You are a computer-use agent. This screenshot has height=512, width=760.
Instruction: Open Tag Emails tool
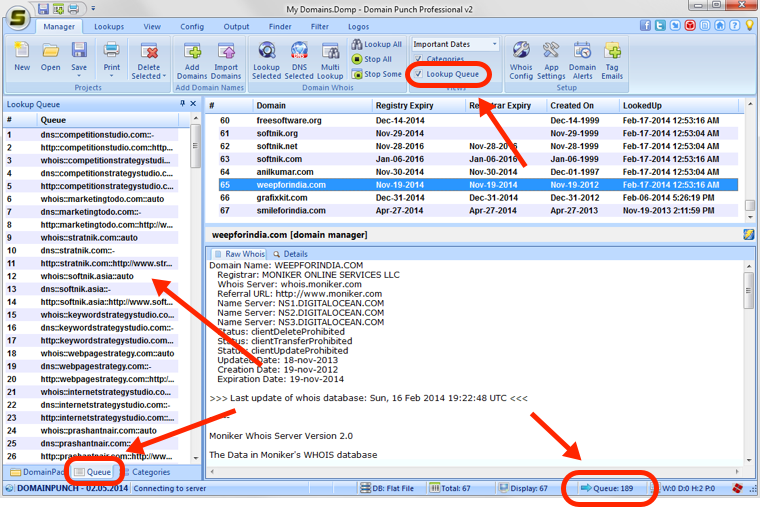tap(612, 60)
